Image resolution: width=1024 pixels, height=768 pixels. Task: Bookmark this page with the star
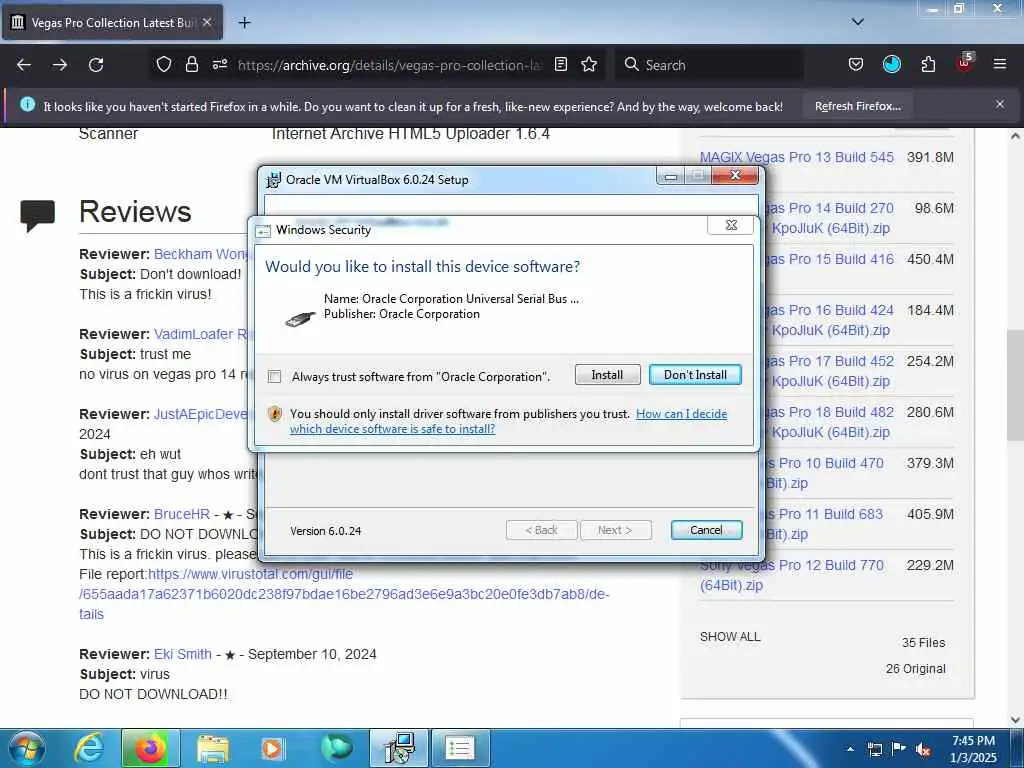589,65
